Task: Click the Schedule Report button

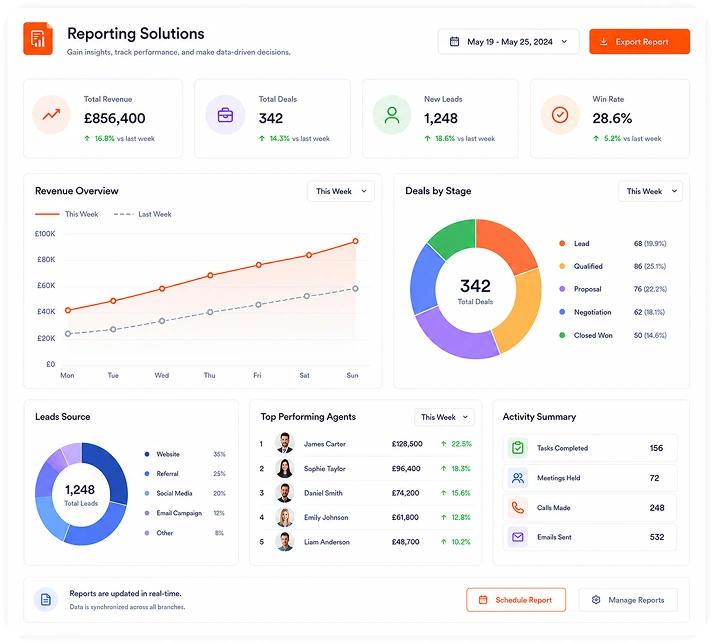Action: click(x=516, y=600)
